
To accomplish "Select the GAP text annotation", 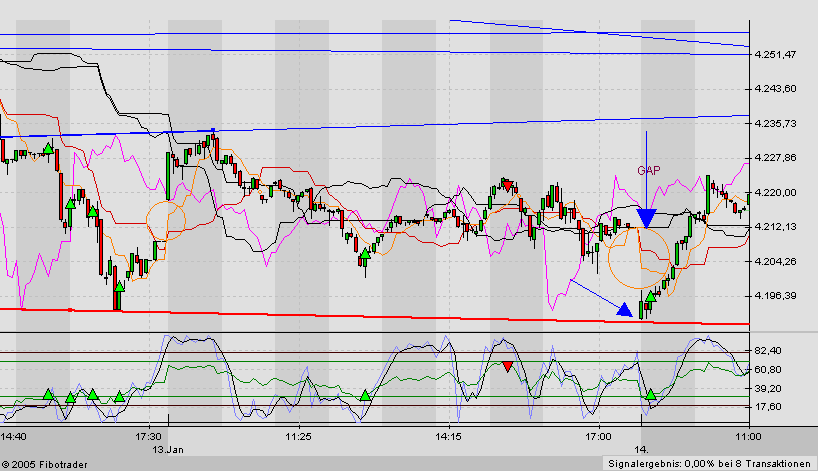I will 648,171.
